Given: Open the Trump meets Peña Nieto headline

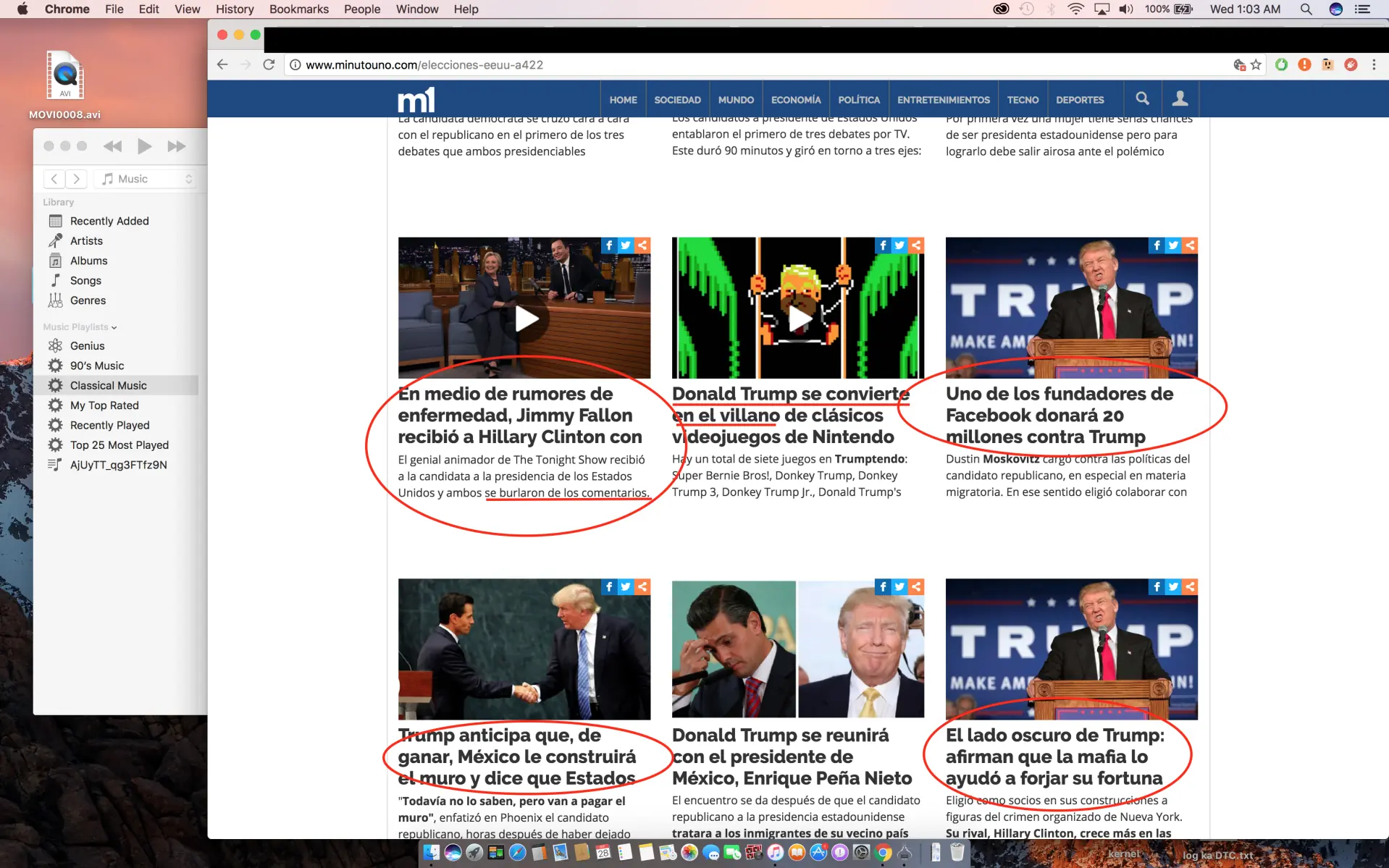Looking at the screenshot, I should 792,757.
